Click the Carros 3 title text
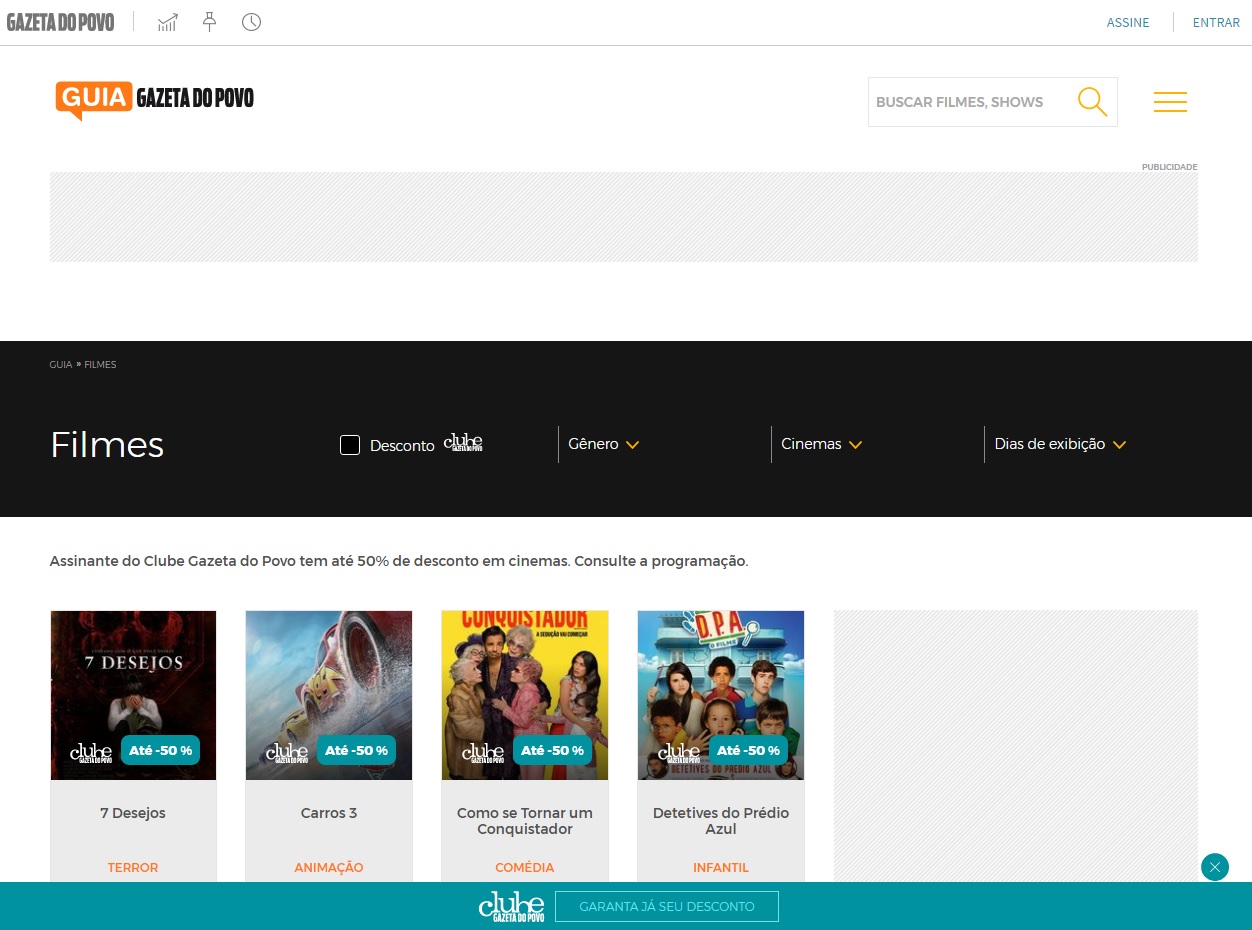This screenshot has width=1252, height=930. [x=329, y=813]
